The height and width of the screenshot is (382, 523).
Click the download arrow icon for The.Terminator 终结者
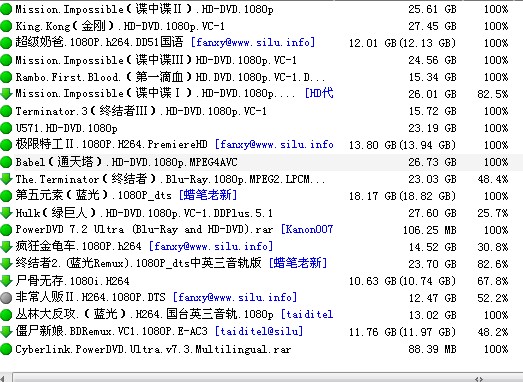(x=6, y=179)
